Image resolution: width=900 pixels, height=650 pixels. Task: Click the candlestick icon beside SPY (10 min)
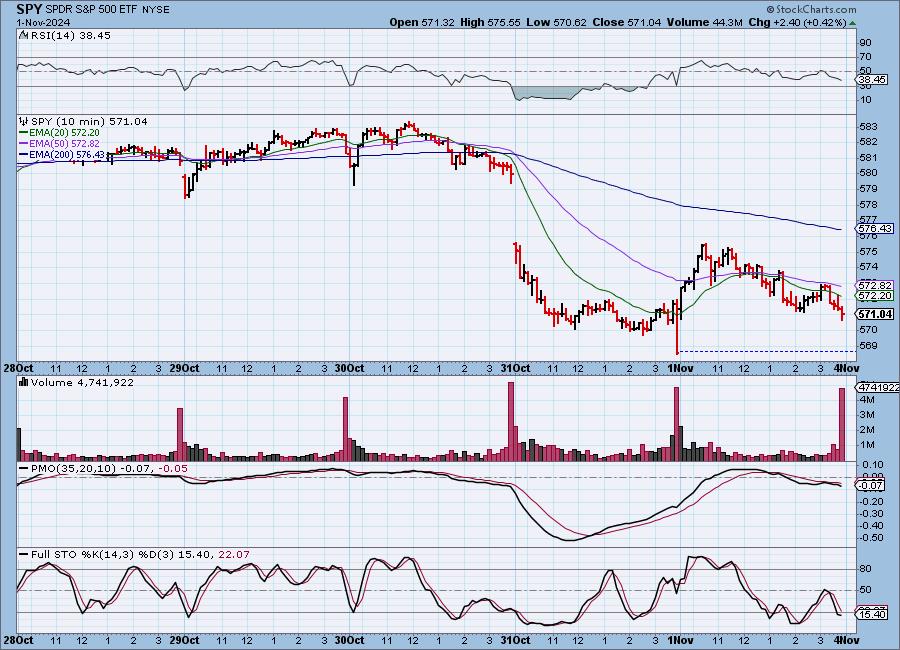[x=24, y=121]
